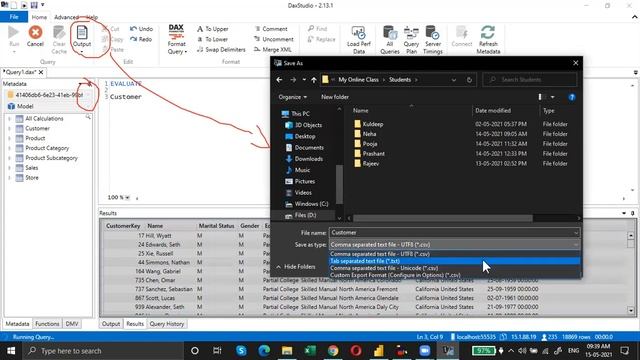Select the Sales table in metadata
640x360 pixels.
[31, 168]
